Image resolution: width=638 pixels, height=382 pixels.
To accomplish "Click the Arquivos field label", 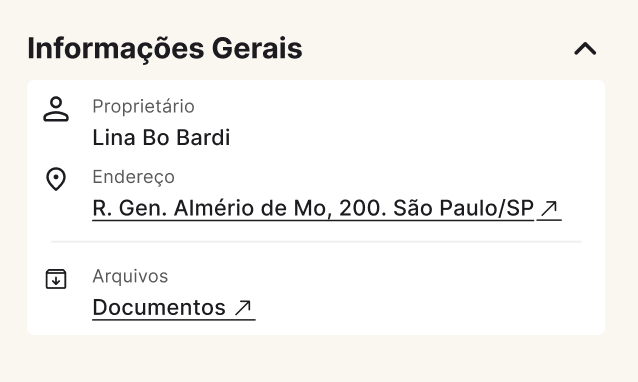I will [x=130, y=276].
